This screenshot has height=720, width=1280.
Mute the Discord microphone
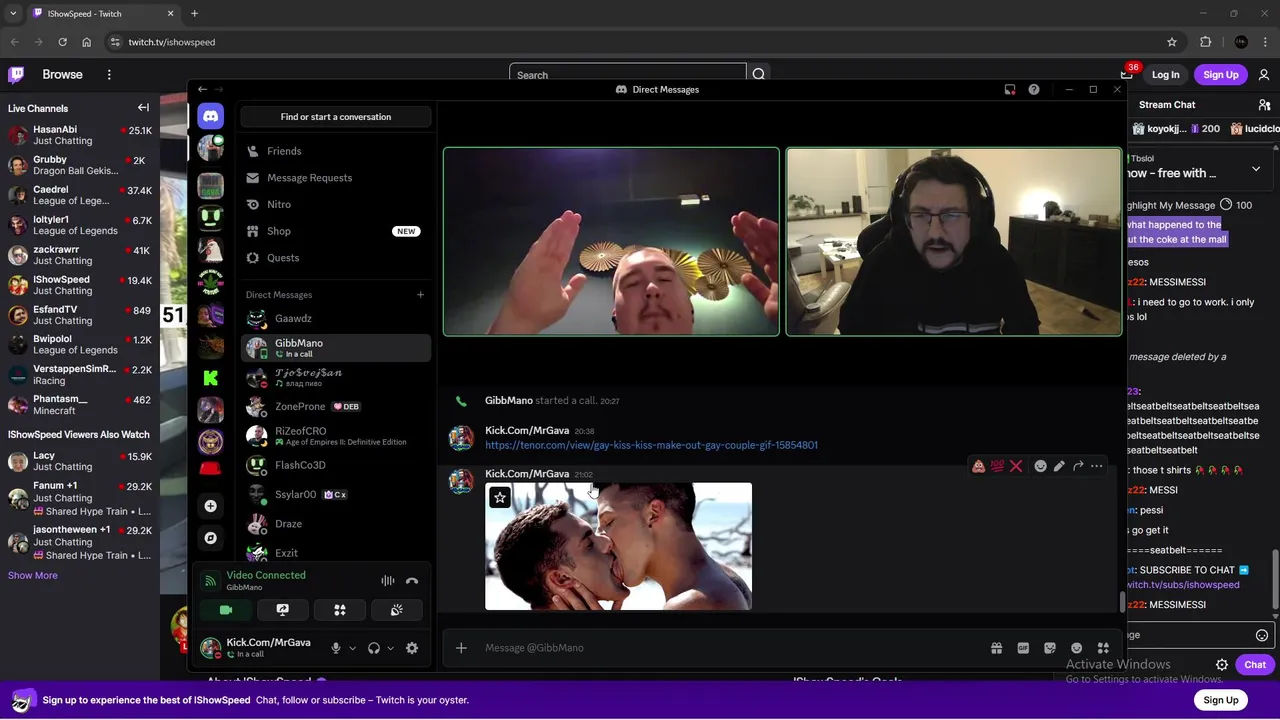336,648
